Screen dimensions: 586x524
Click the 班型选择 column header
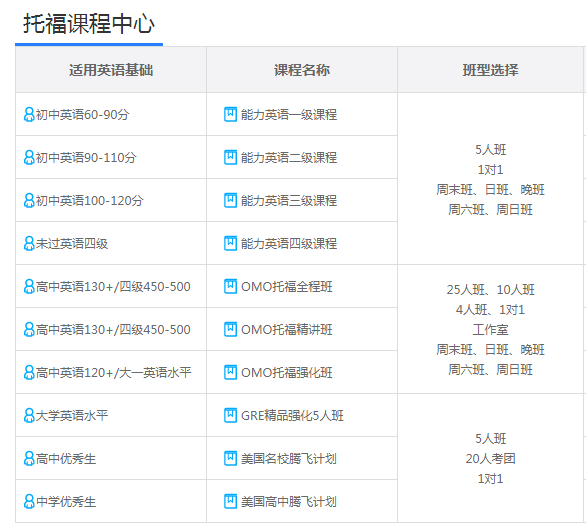490,70
